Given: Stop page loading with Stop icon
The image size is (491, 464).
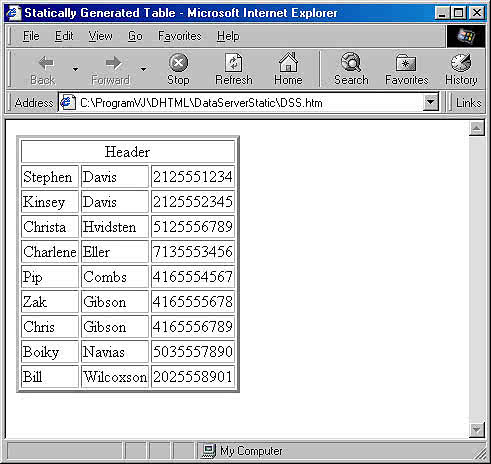Looking at the screenshot, I should pyautogui.click(x=178, y=62).
